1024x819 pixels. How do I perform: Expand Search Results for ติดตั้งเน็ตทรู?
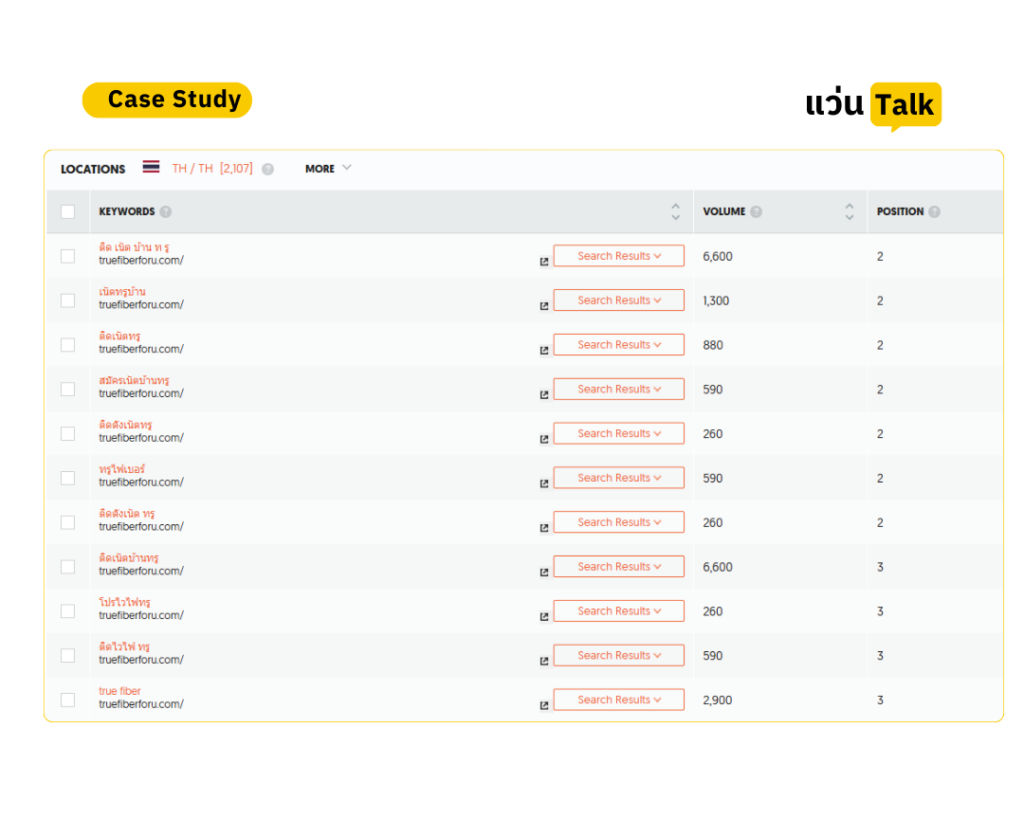[619, 434]
